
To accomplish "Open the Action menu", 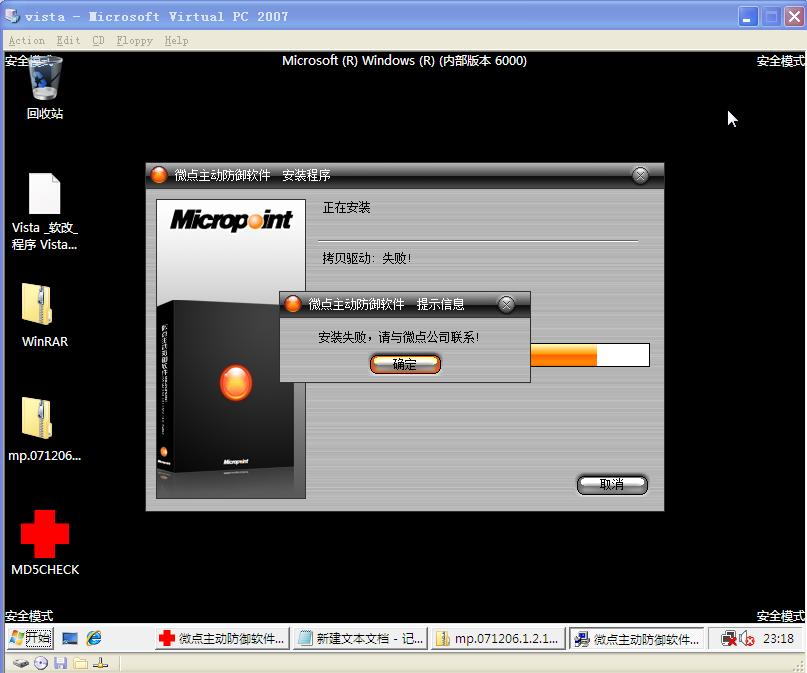I will (x=27, y=41).
